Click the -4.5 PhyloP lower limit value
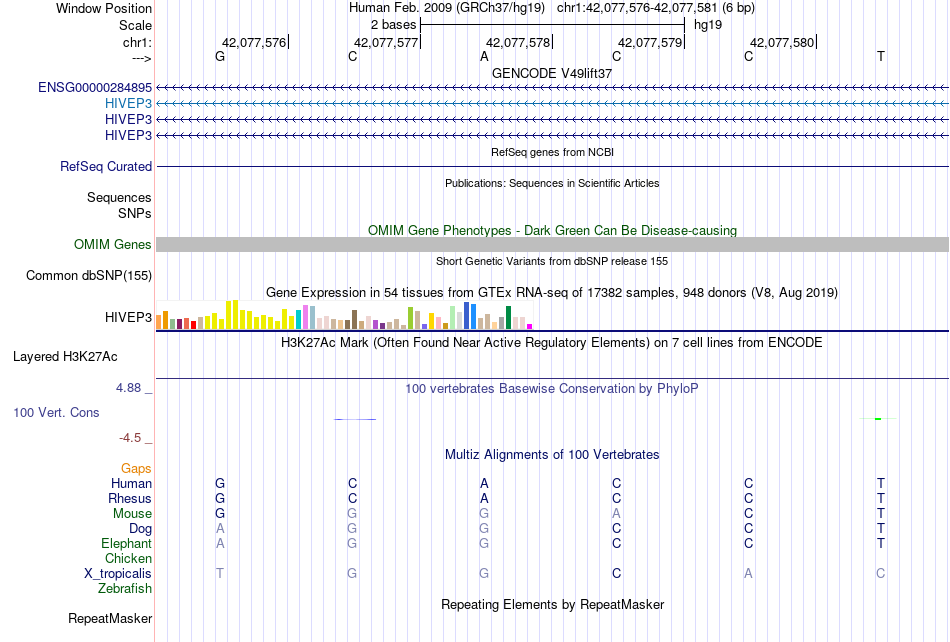950x642 pixels. [130, 437]
